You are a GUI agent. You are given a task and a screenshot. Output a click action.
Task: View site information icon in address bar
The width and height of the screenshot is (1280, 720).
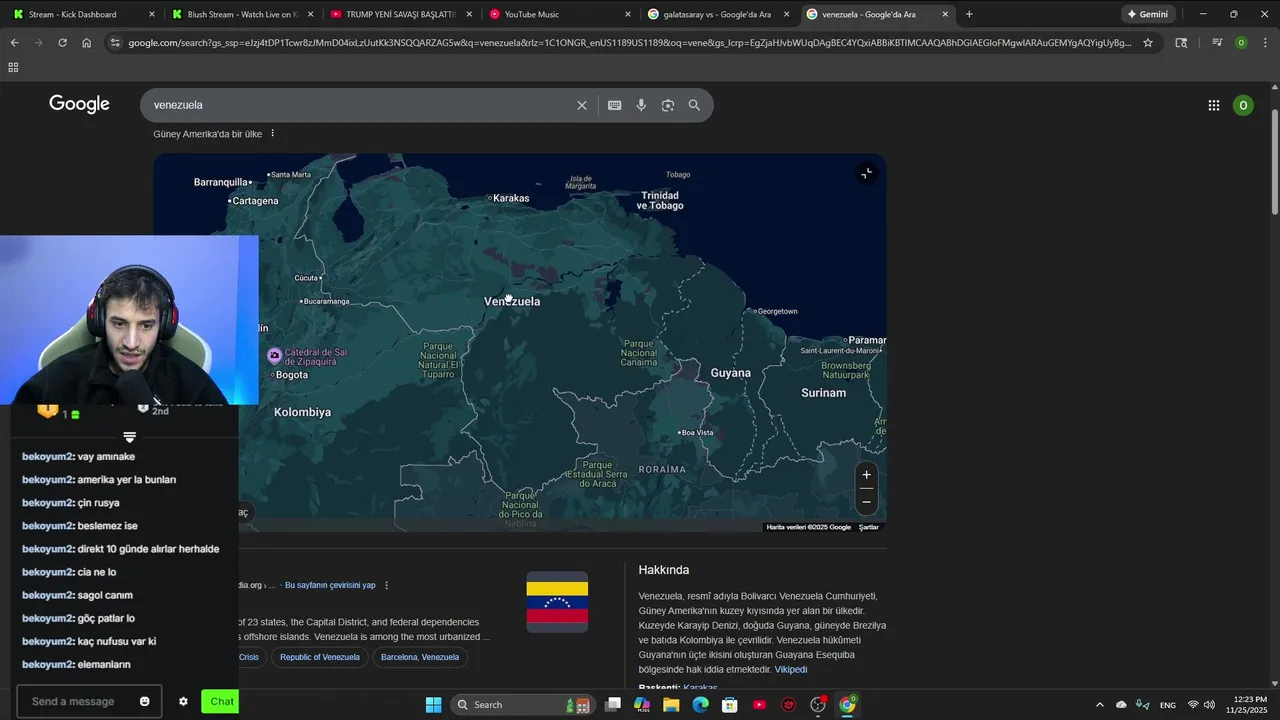click(115, 43)
